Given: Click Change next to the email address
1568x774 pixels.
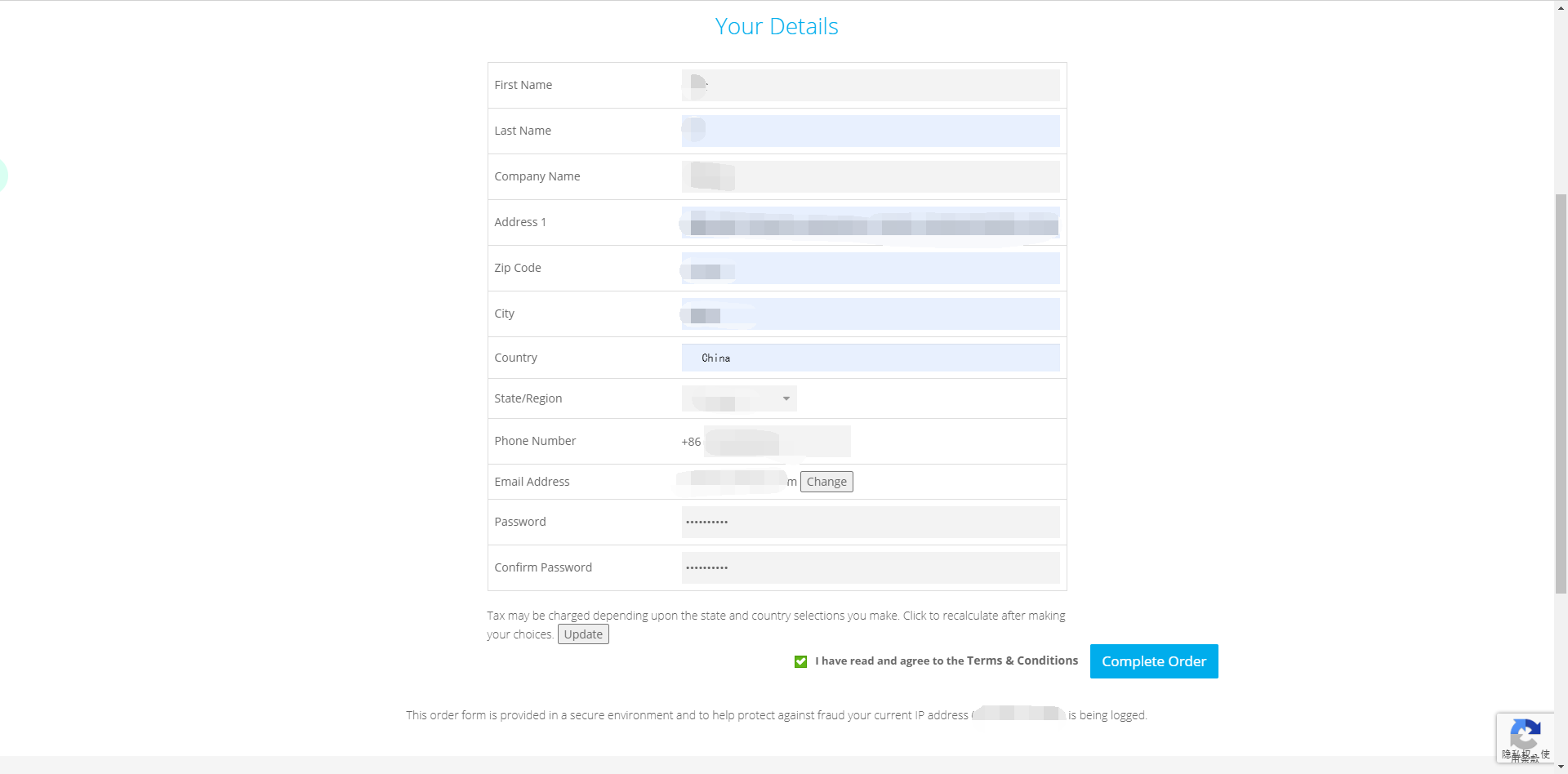Looking at the screenshot, I should [x=826, y=482].
